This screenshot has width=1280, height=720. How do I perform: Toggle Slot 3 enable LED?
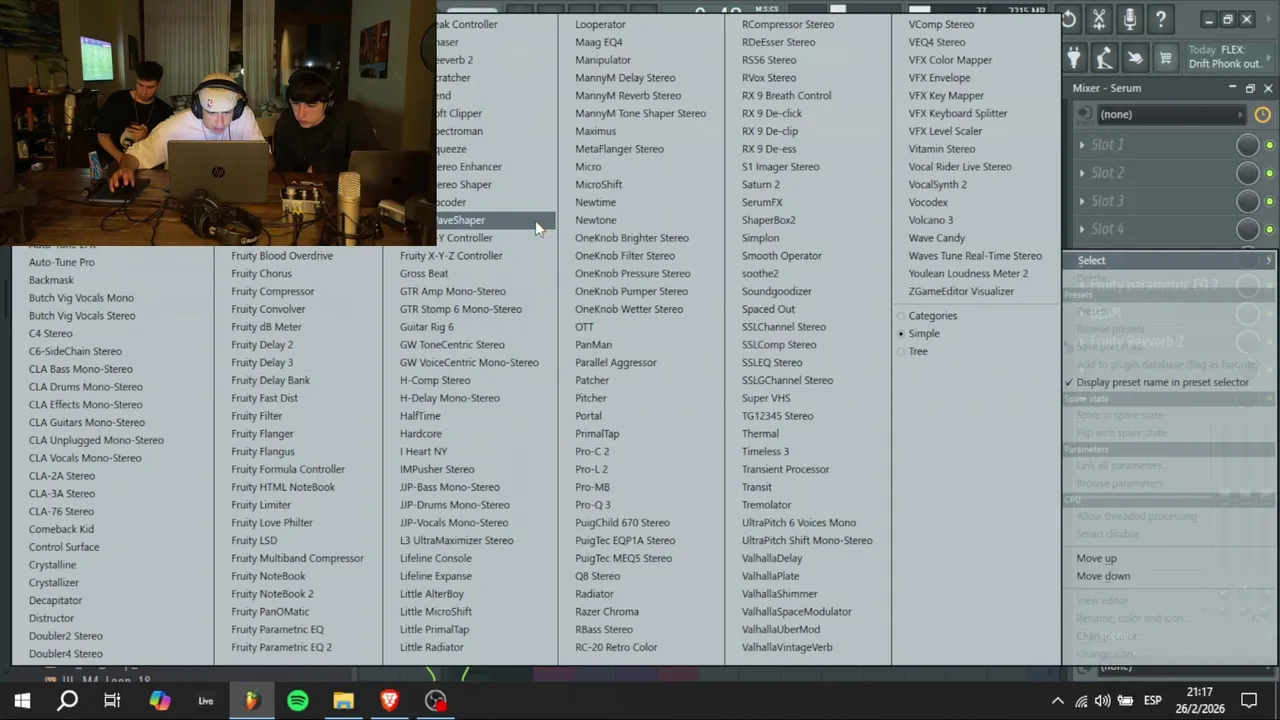[1269, 202]
